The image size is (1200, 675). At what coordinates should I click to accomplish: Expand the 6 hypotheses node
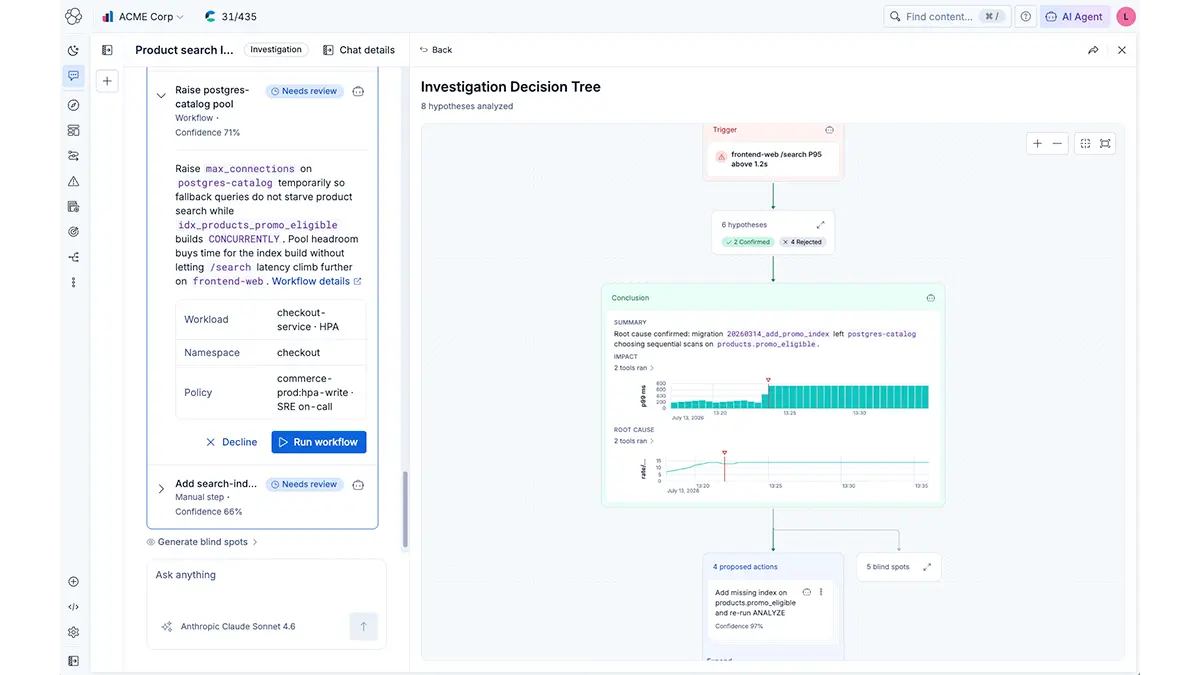(x=820, y=225)
